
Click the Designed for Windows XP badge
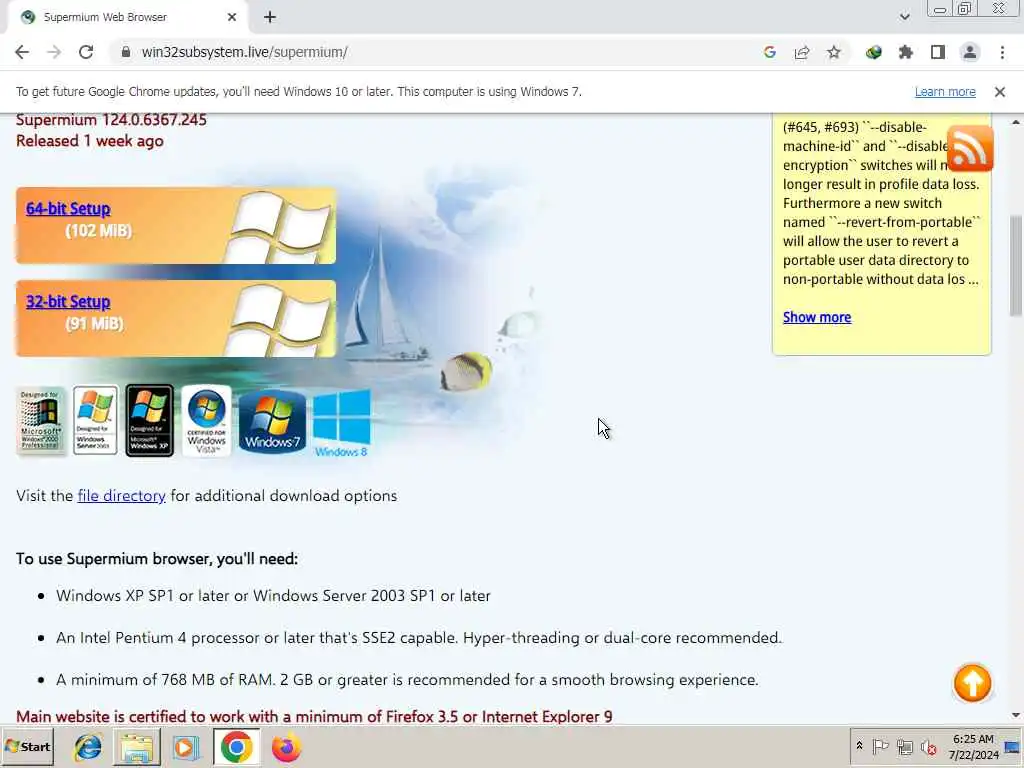[x=150, y=421]
